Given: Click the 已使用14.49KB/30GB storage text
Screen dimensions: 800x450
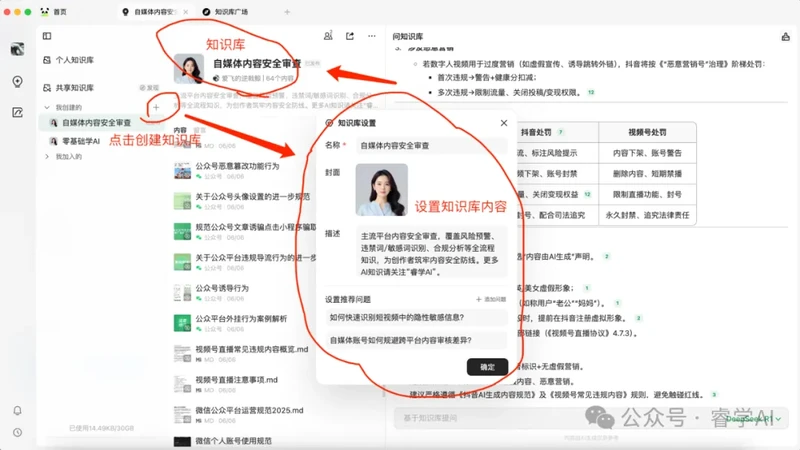Looking at the screenshot, I should (101, 428).
